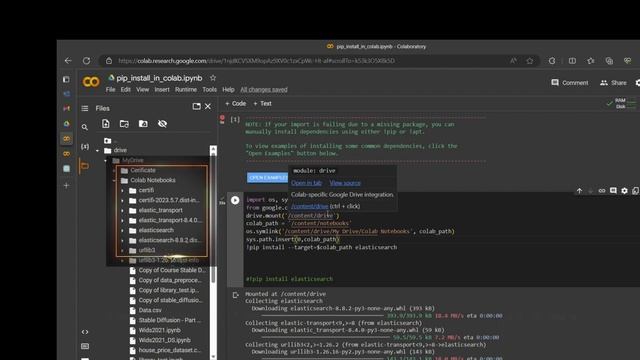Go back using browser back arrow
Screen dimensions: 640x360
coord(68,61)
